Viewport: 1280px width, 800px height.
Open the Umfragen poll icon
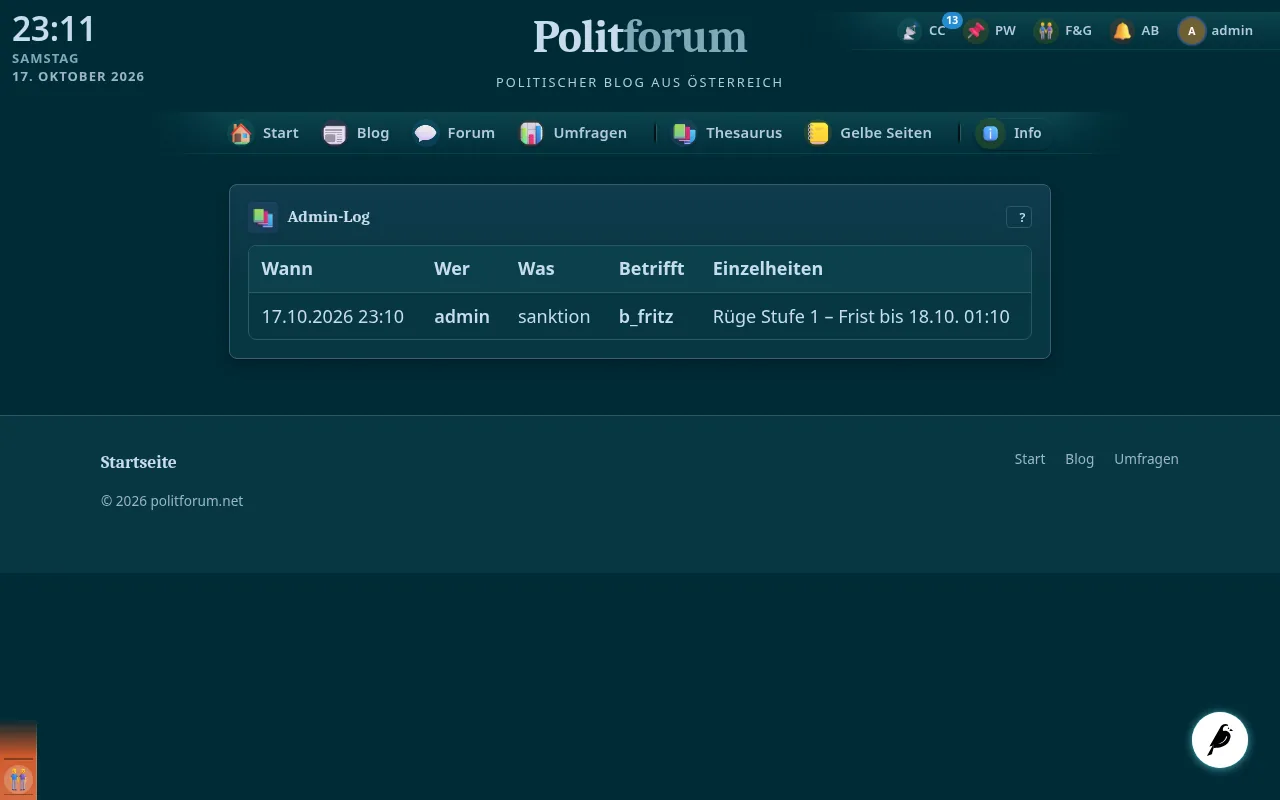click(531, 133)
